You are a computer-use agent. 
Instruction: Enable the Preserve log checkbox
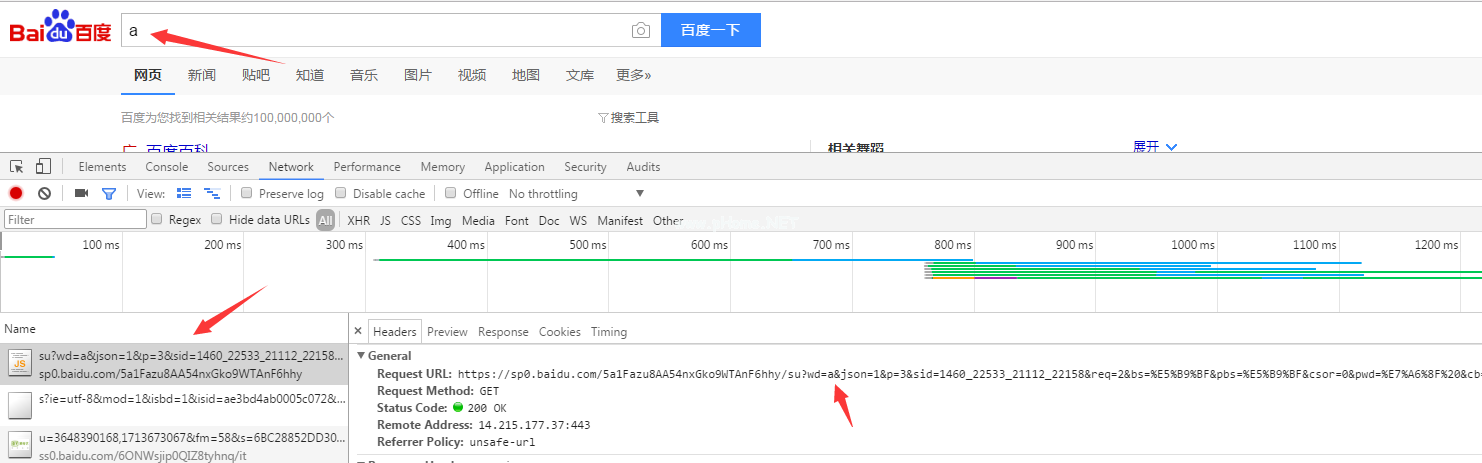246,193
